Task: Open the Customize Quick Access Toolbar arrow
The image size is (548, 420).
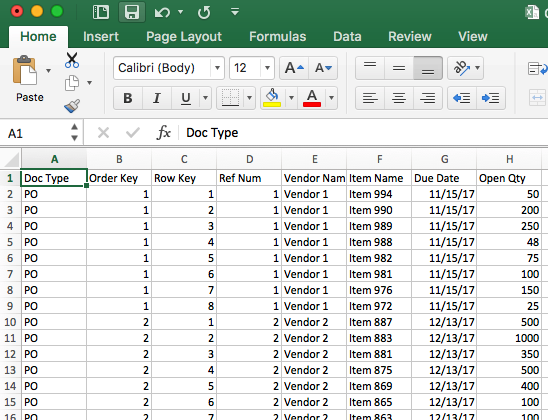Action: click(235, 12)
